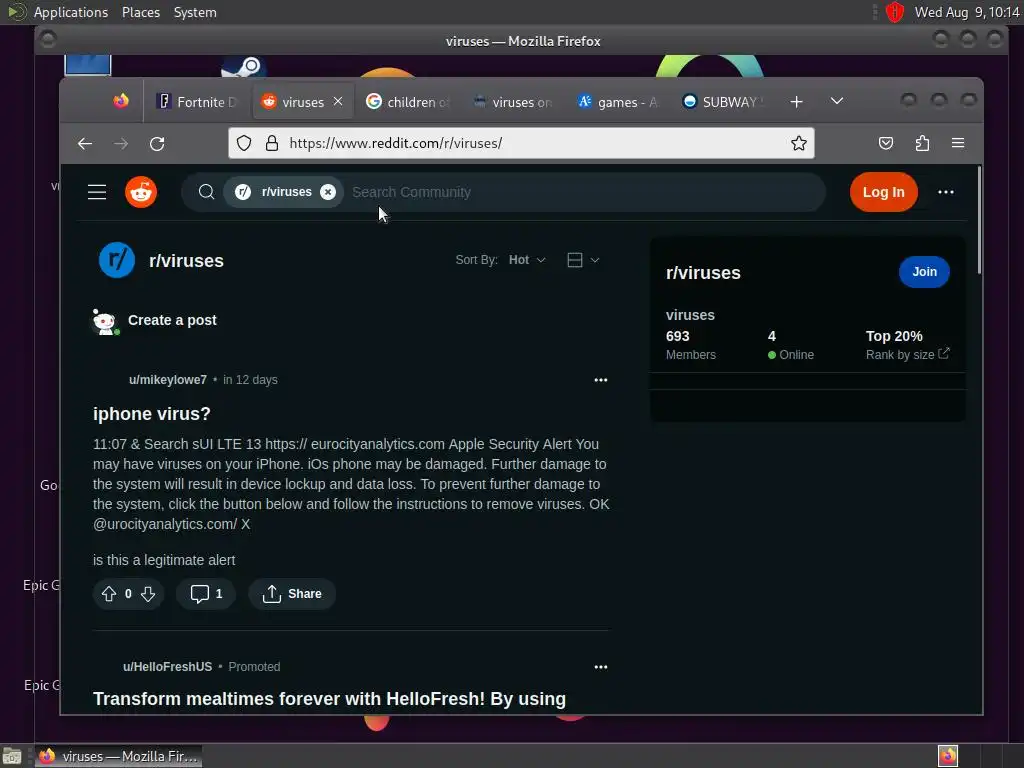
Task: Open the Reddit sidebar hamburger menu
Action: [97, 192]
